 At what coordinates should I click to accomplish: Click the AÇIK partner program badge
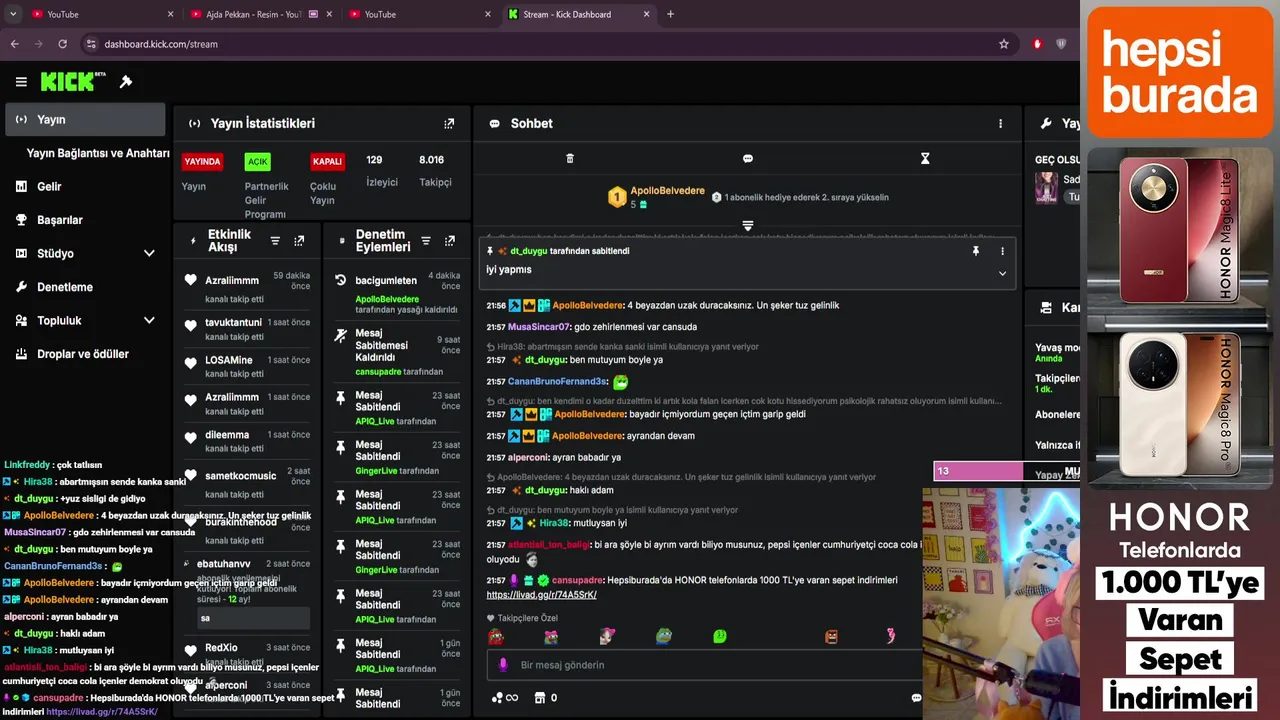pos(258,161)
